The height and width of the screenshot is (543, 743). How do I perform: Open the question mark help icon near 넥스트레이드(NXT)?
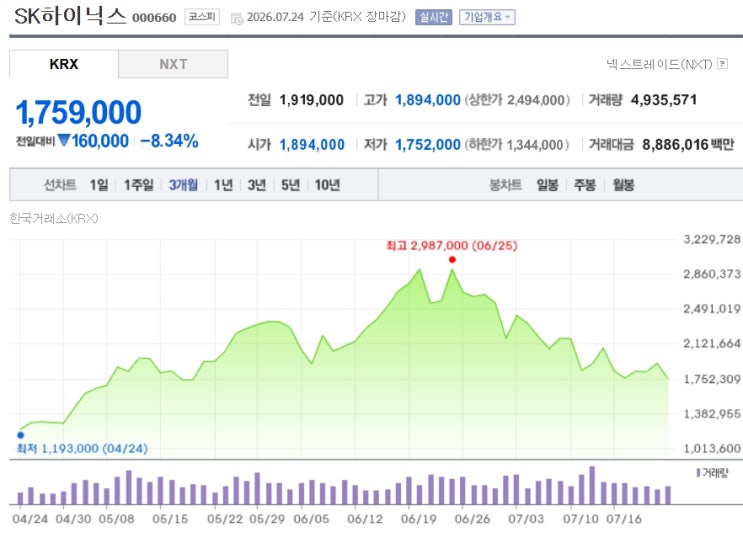tap(722, 63)
